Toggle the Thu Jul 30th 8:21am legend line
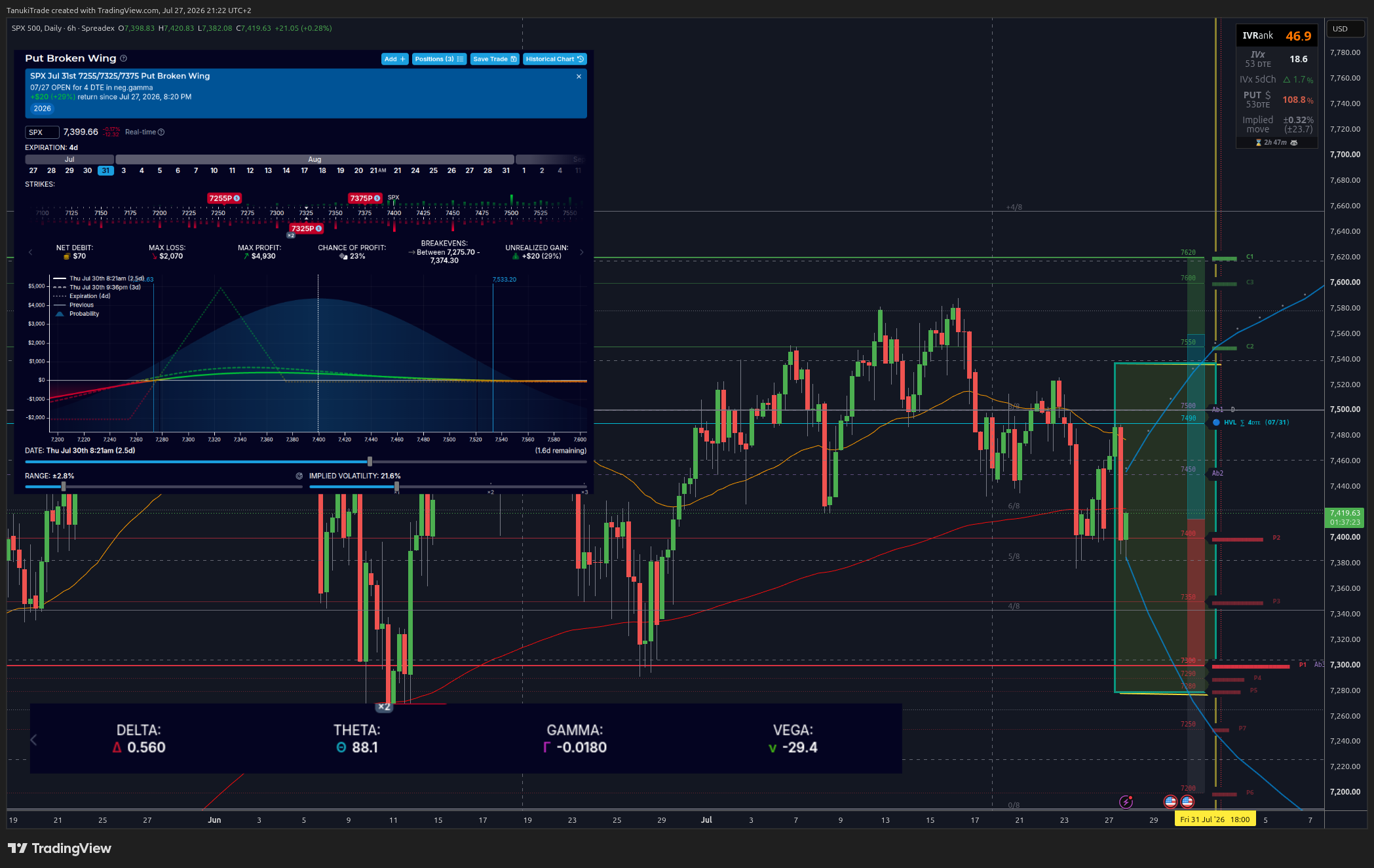 [x=100, y=278]
